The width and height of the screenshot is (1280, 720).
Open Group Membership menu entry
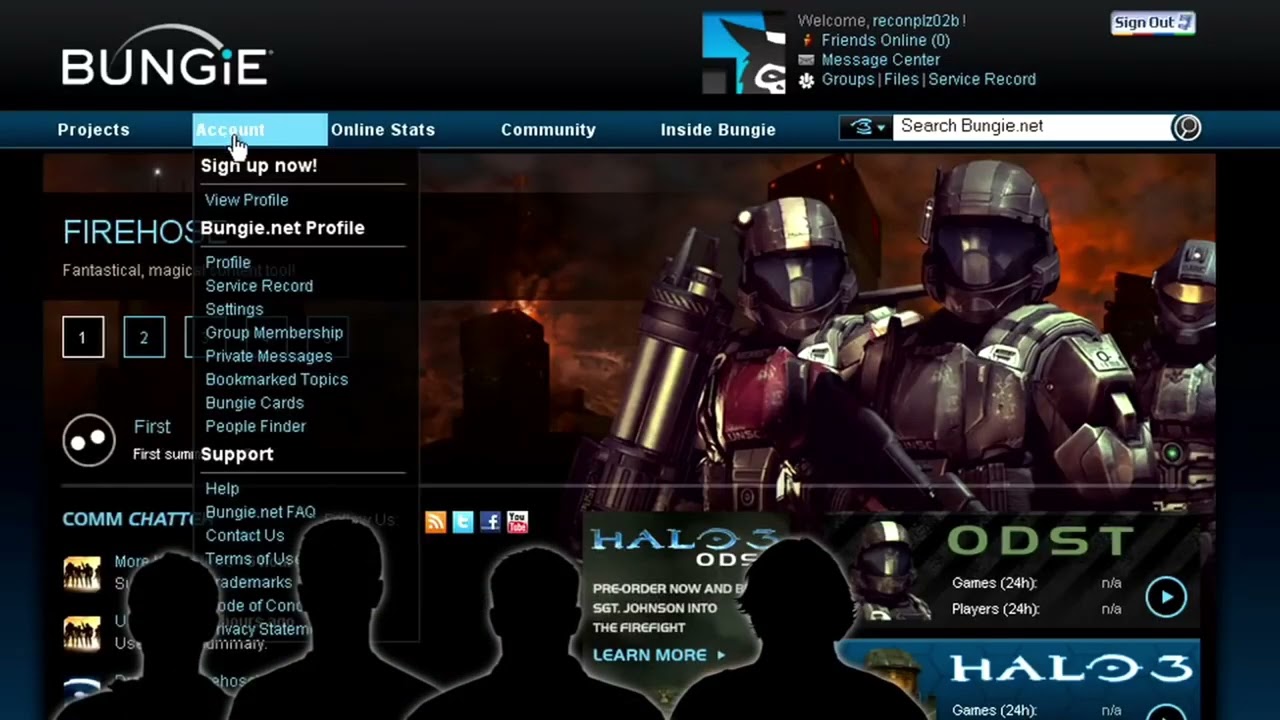pos(274,333)
